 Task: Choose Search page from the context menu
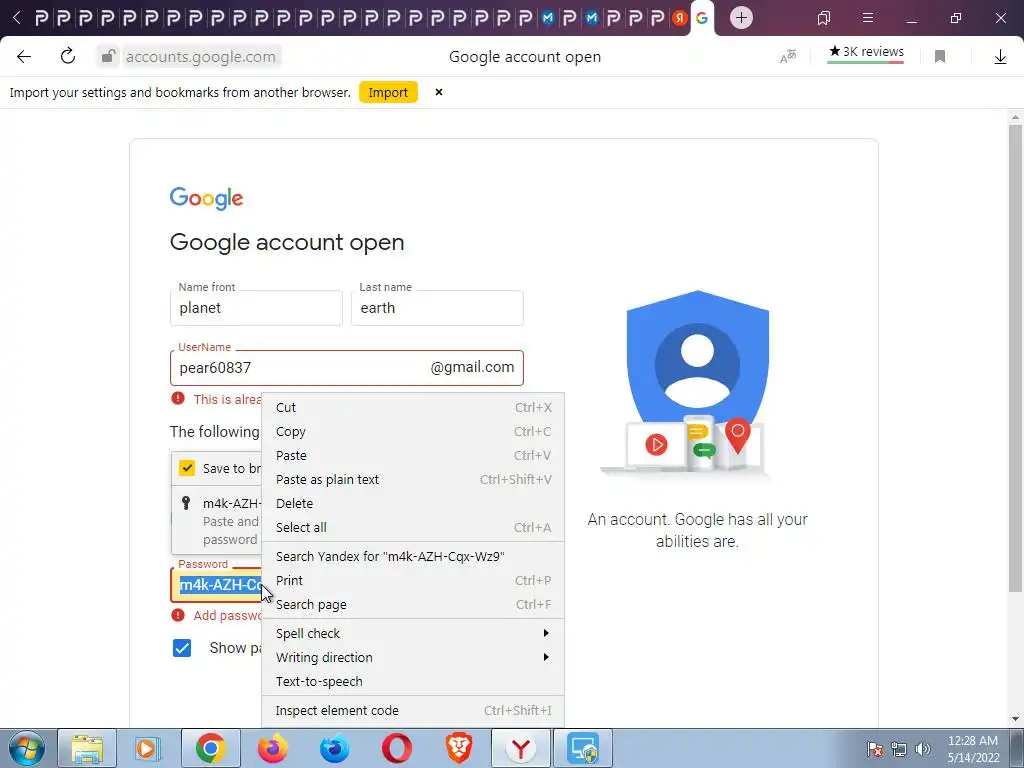(x=413, y=605)
